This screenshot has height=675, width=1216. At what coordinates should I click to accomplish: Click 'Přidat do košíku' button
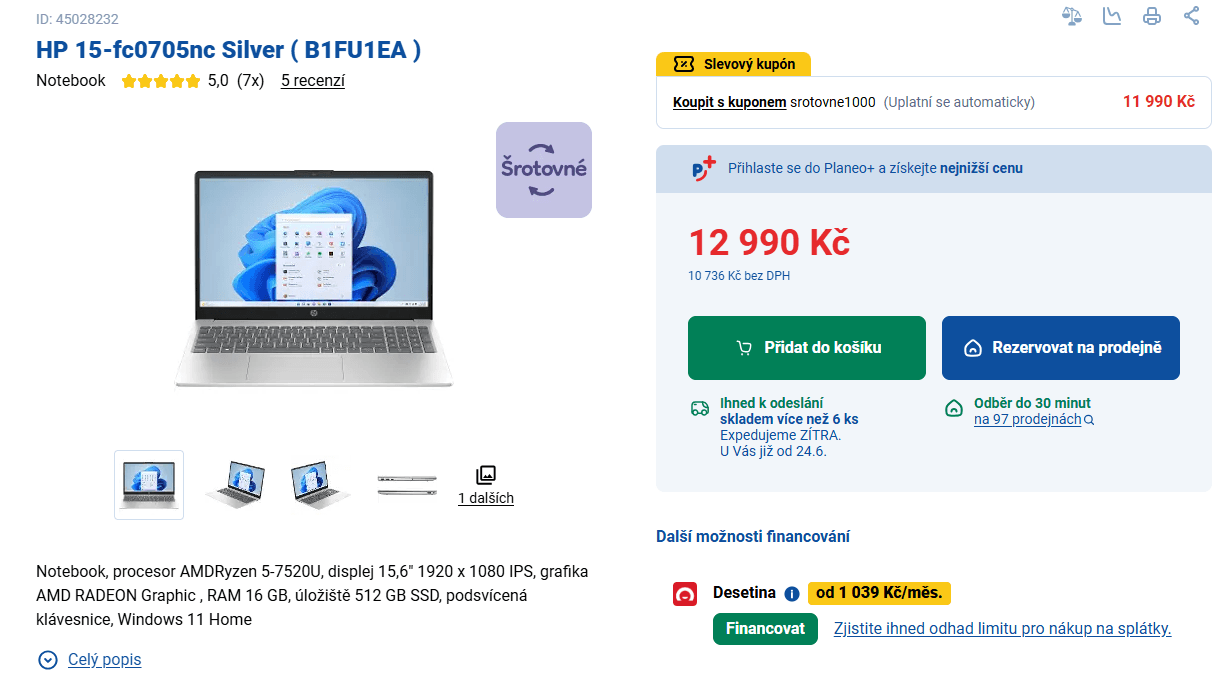(806, 348)
